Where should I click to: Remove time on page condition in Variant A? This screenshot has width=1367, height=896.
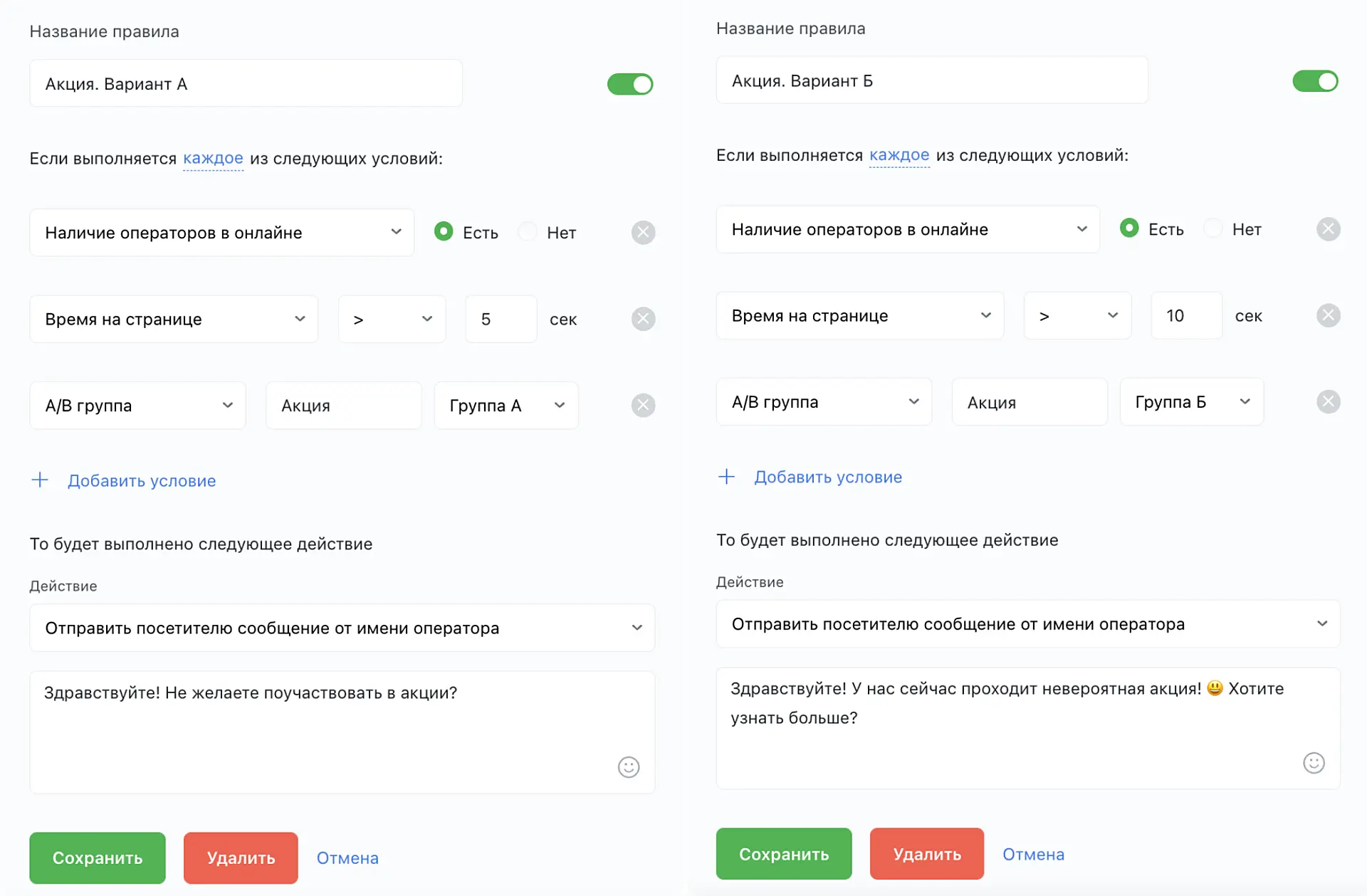643,319
